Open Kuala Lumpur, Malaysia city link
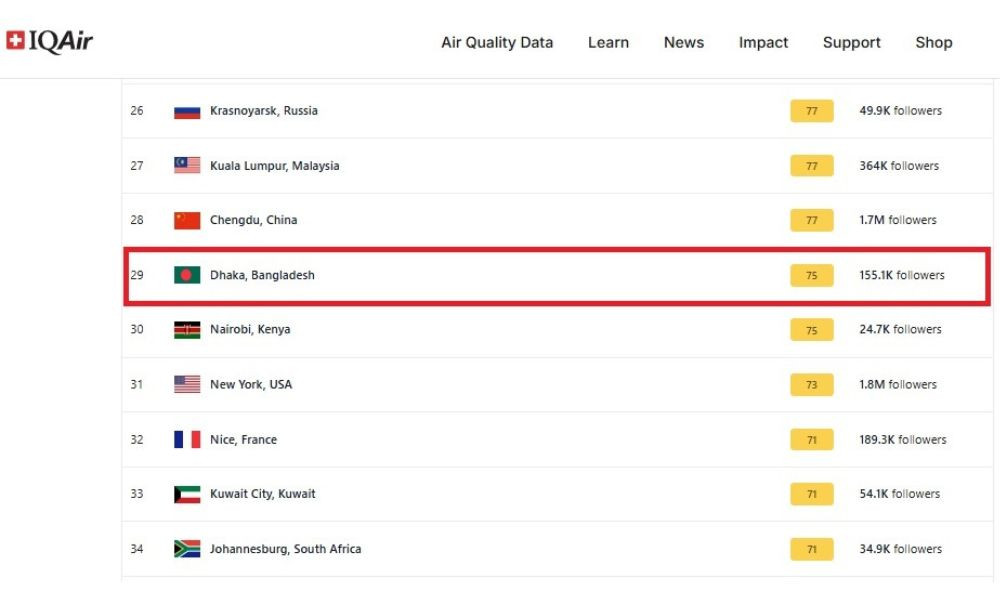Screen dimensions: 1000x600 pos(274,166)
